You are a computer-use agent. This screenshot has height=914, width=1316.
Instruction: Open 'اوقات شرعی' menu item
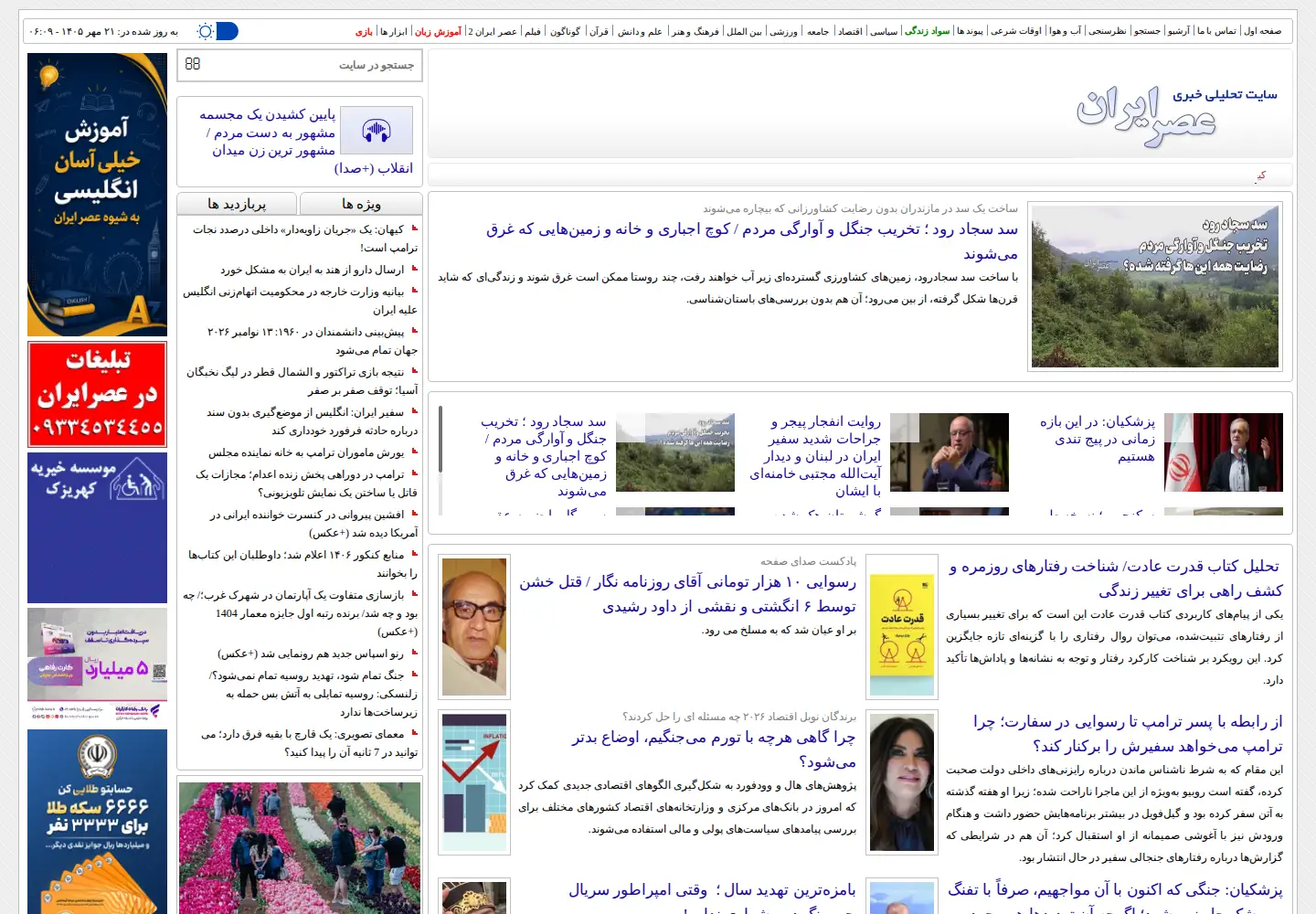point(1016,31)
